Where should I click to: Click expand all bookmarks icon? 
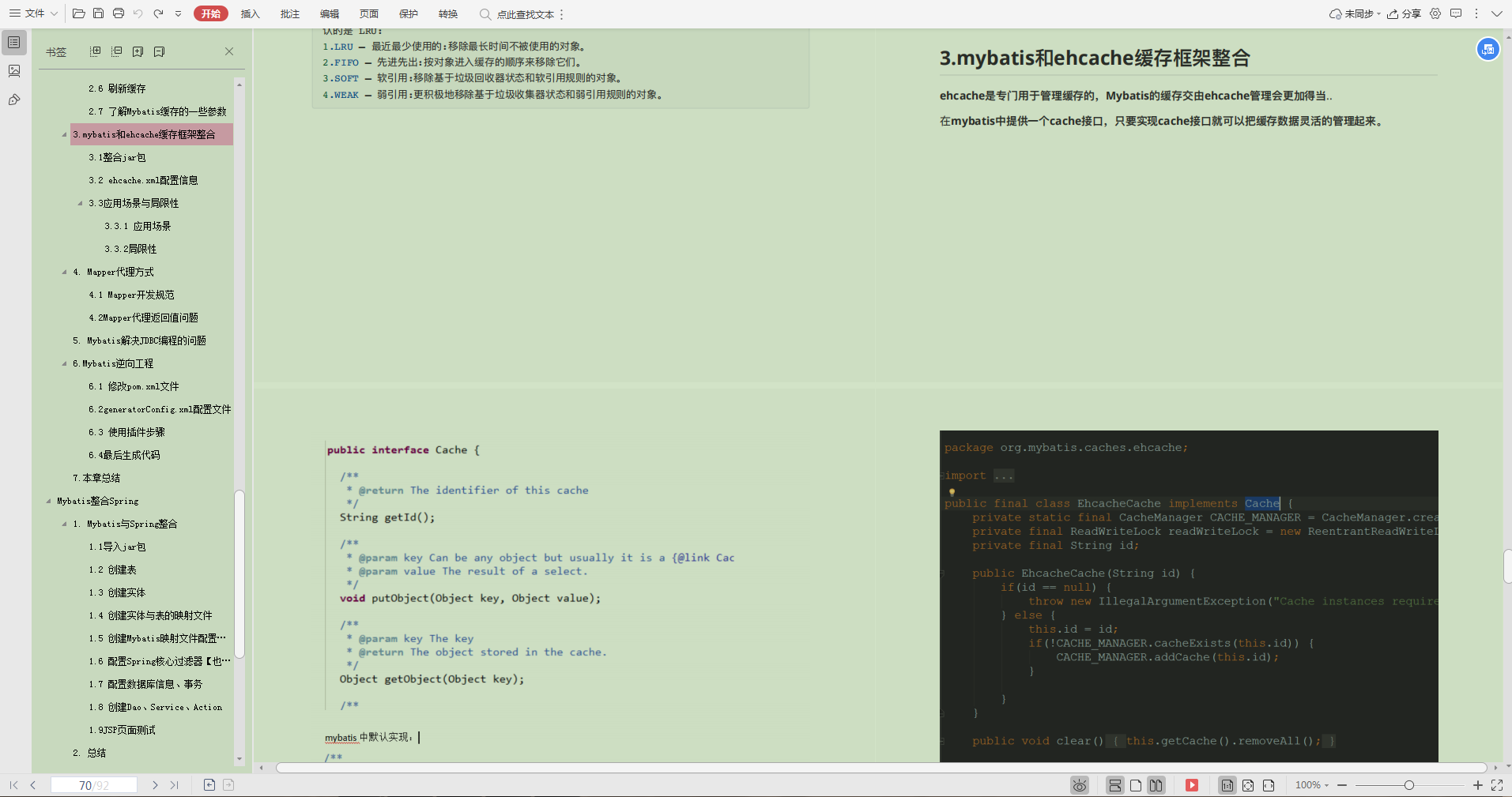point(95,51)
